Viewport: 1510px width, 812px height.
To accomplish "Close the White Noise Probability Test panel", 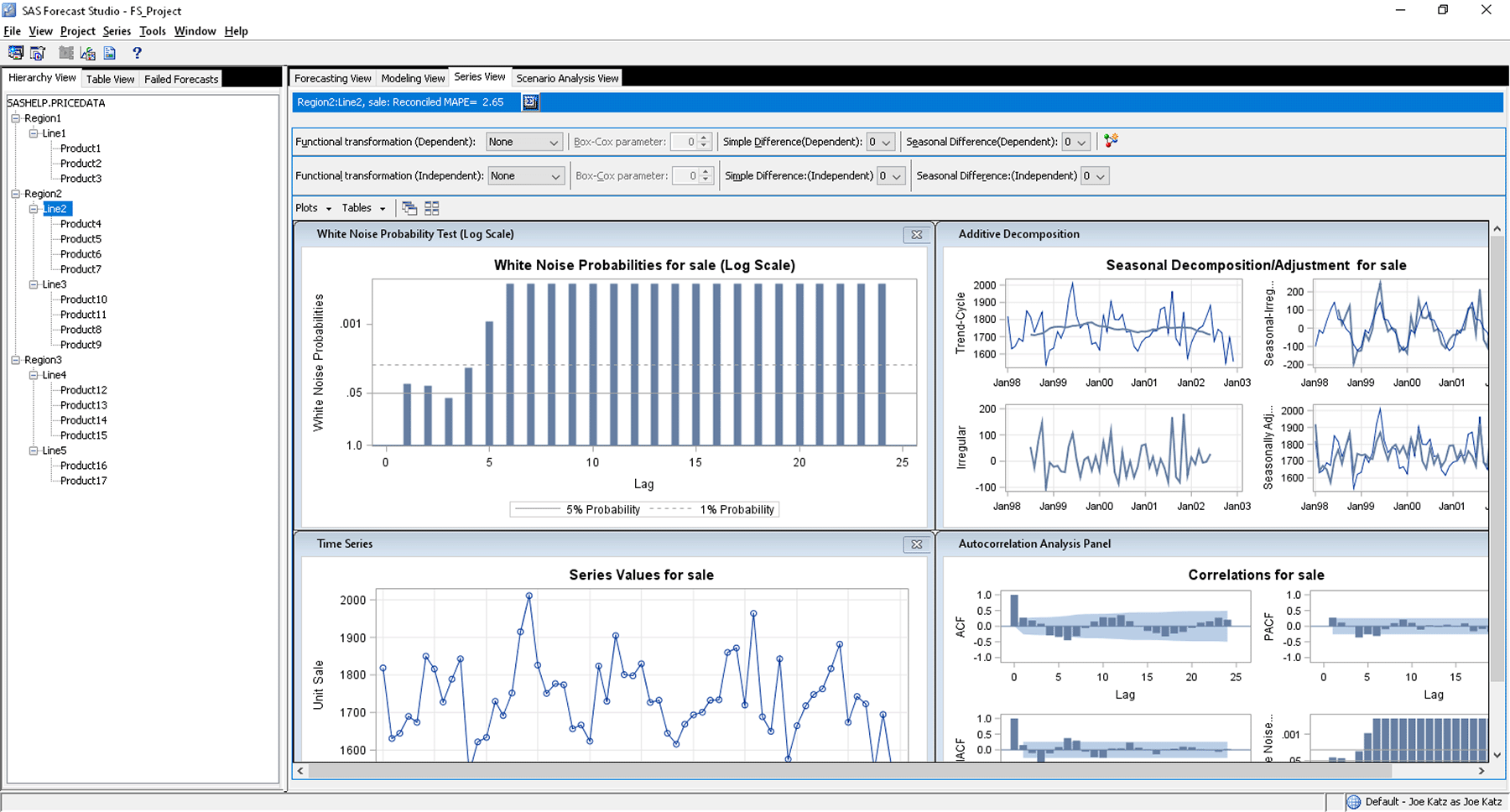I will pyautogui.click(x=917, y=235).
